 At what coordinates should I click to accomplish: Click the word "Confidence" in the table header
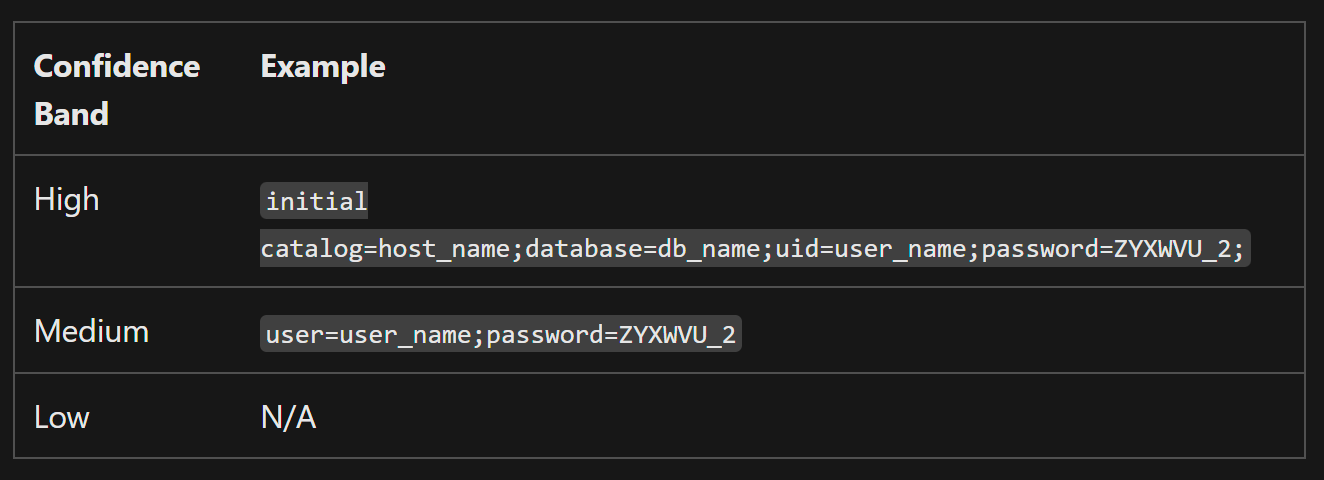117,67
